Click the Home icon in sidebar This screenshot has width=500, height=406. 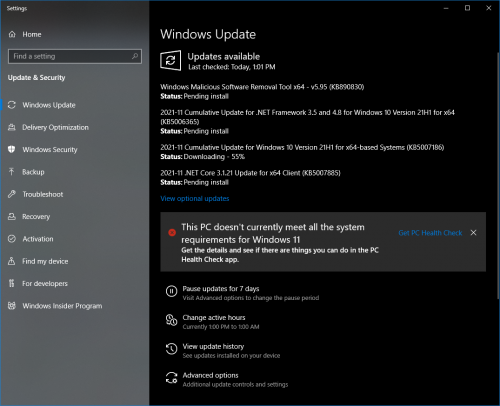pos(12,34)
